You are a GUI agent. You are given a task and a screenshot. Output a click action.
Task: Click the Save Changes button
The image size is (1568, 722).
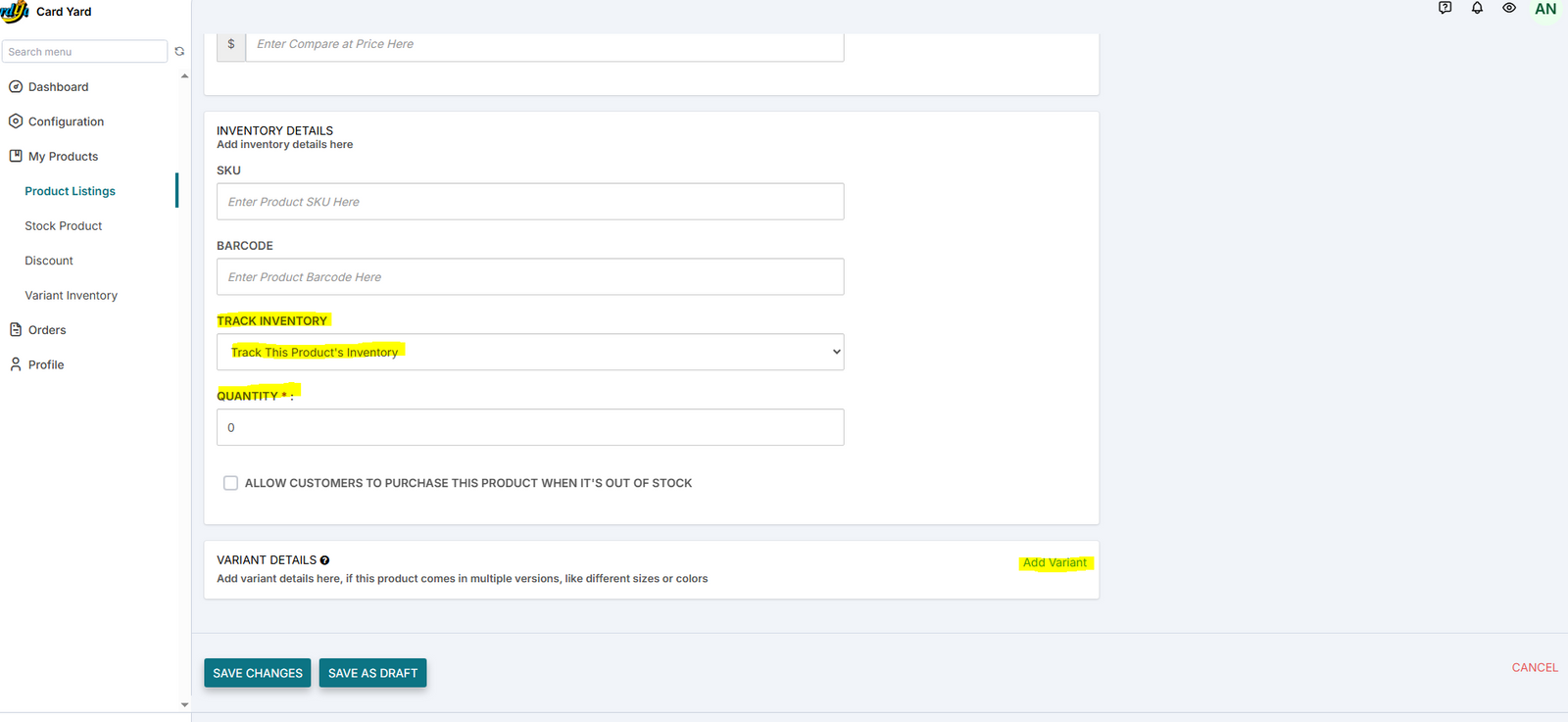click(x=258, y=673)
